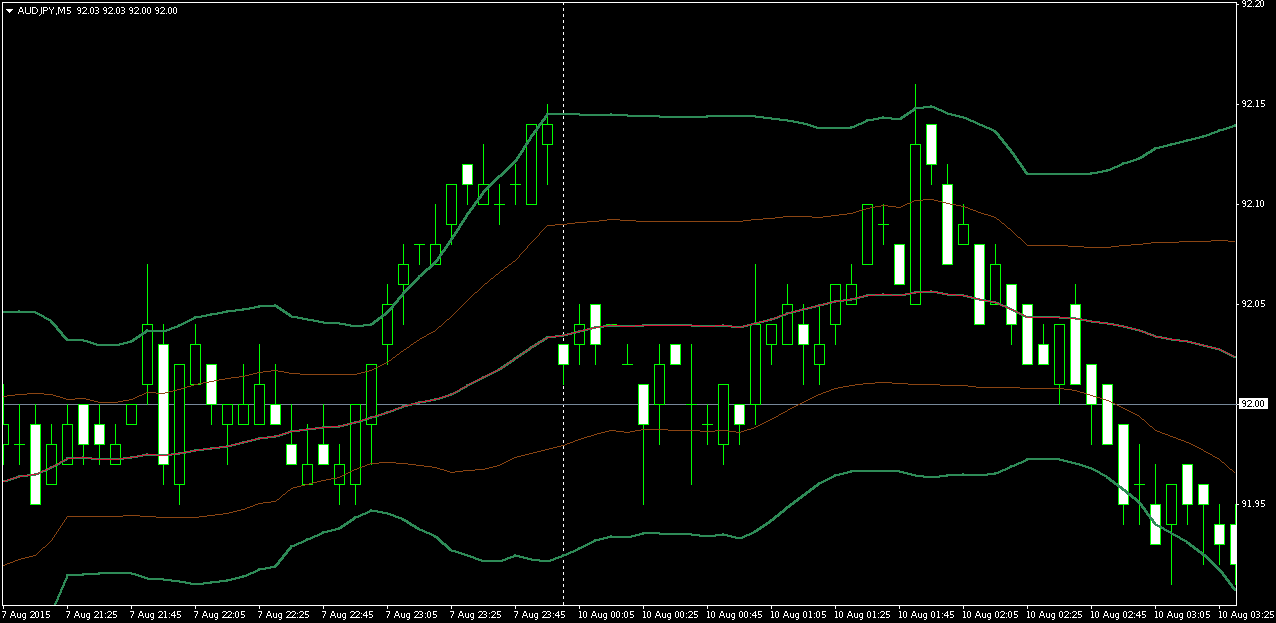Screen dimensions: 1276x623
Task: Click the 10 Aug 01:25 time label
Action: [862, 613]
